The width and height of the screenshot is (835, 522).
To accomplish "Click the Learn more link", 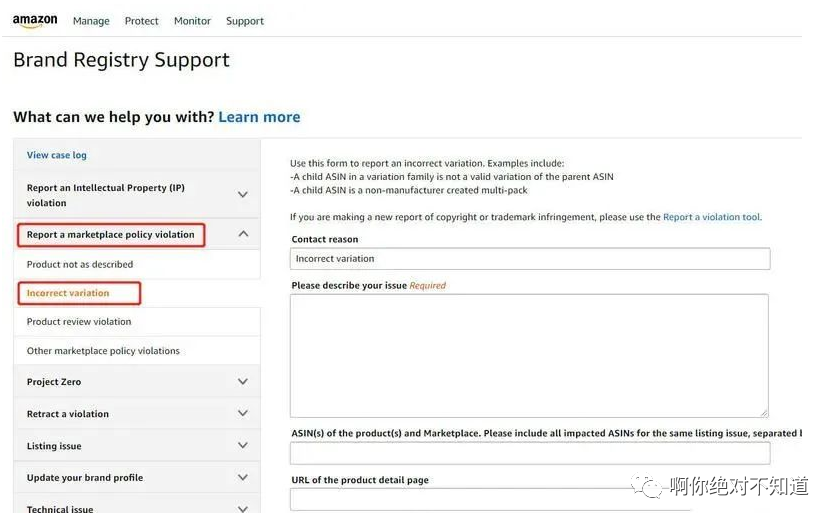I will pyautogui.click(x=259, y=117).
